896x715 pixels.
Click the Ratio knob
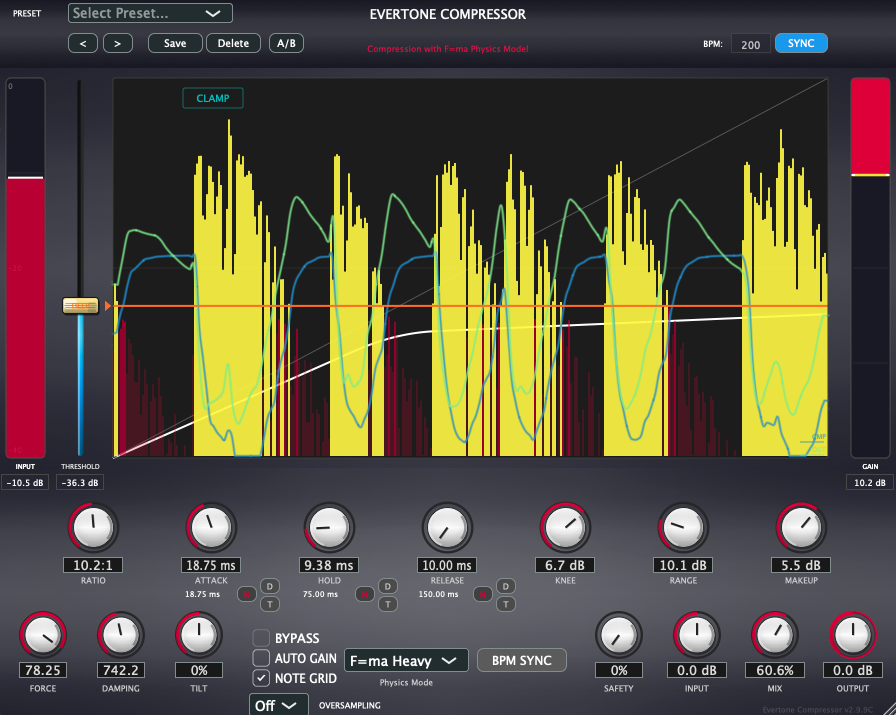pos(93,527)
